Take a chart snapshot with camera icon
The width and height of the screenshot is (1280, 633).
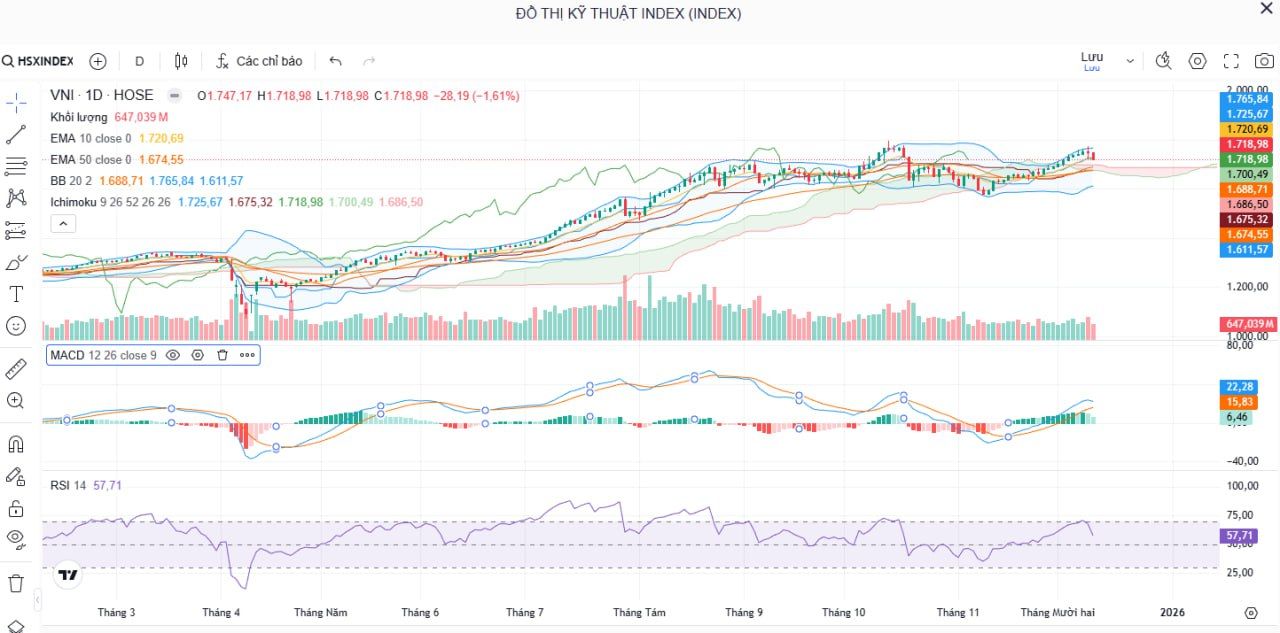1264,61
